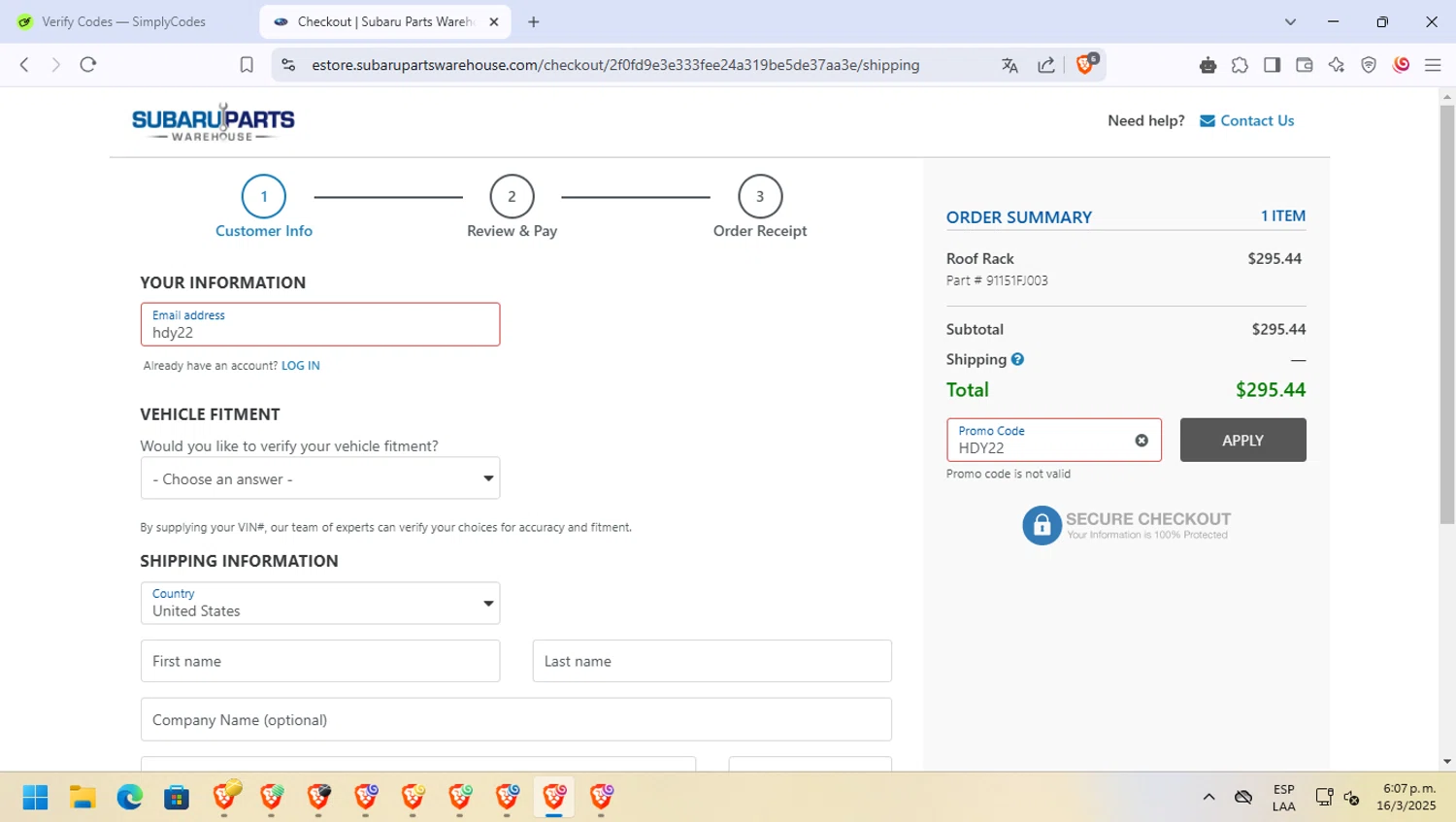This screenshot has width=1456, height=822.
Task: Show hidden system tray icons
Action: tap(1208, 797)
